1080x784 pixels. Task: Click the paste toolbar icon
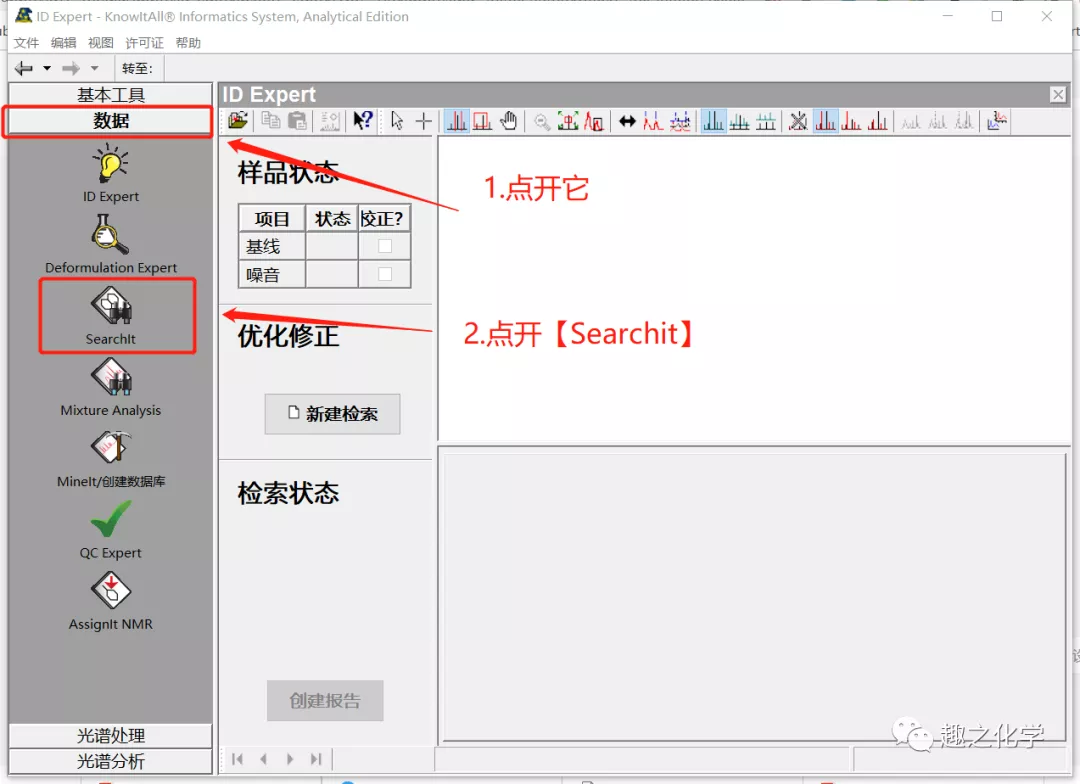pos(297,121)
